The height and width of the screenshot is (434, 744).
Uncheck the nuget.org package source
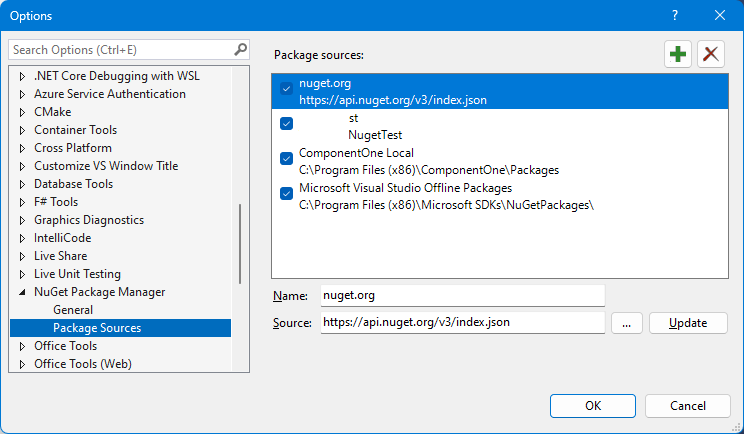coord(287,88)
